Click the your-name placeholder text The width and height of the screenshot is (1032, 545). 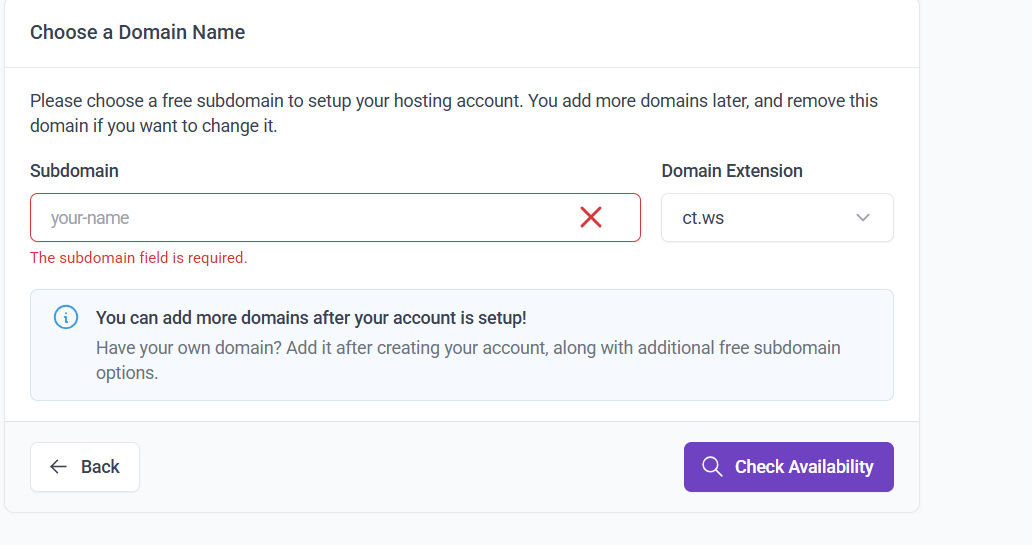(90, 218)
